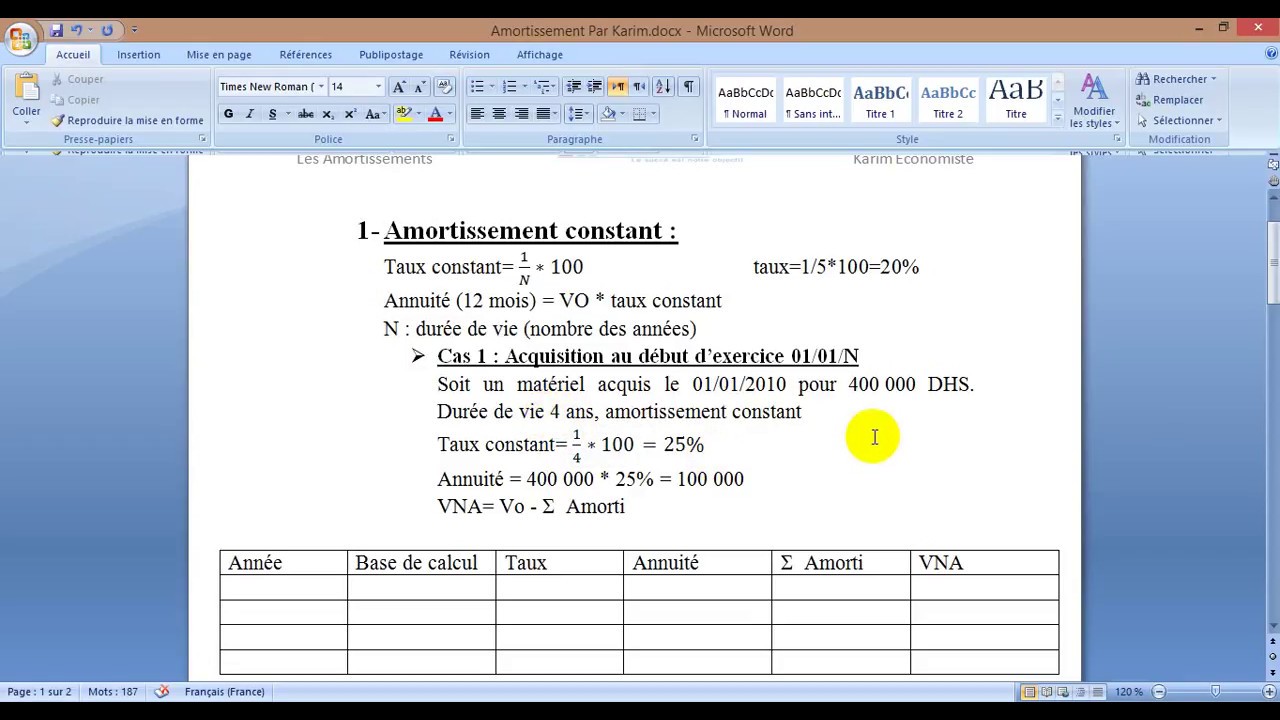Click the zoom slider handle
1280x720 pixels.
coord(1215,692)
